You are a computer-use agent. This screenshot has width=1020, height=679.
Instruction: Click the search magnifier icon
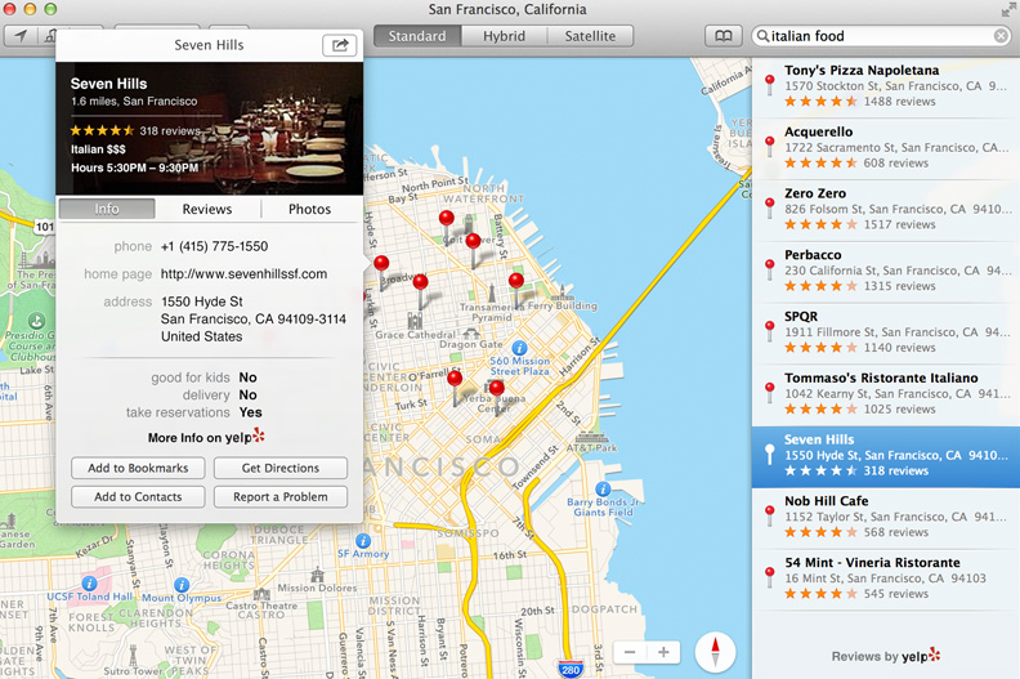click(x=762, y=36)
